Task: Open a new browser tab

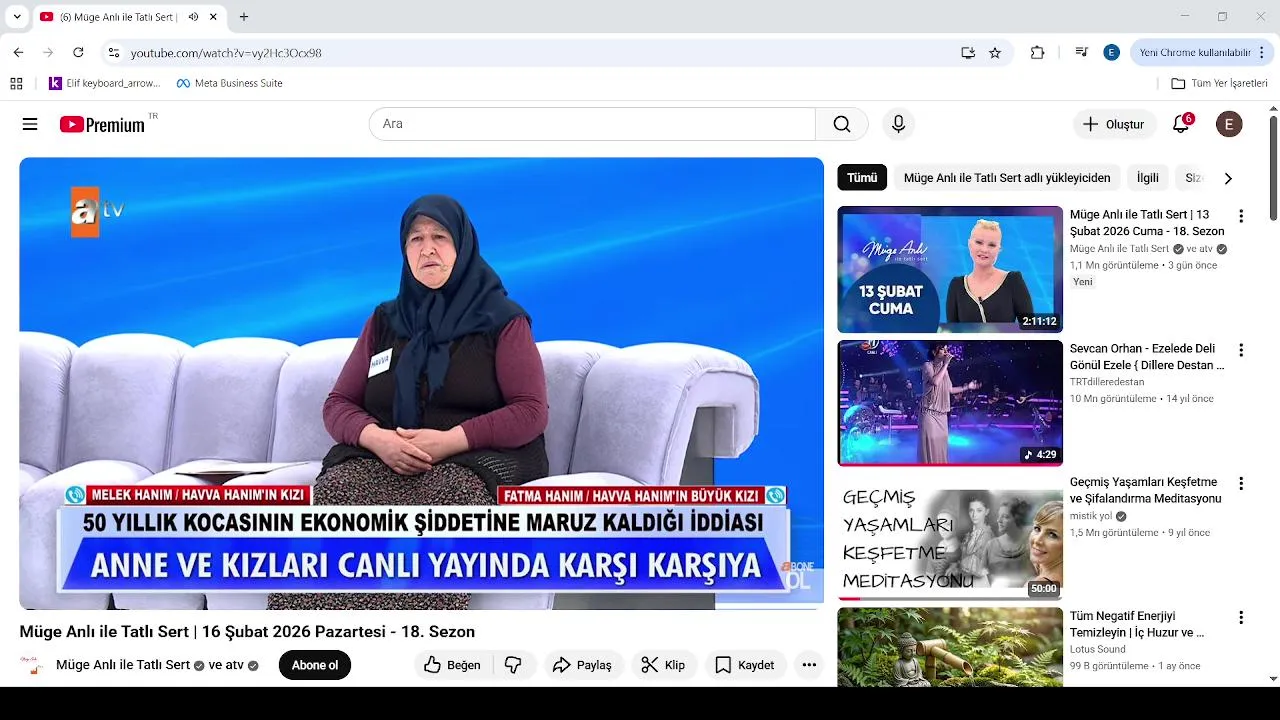Action: [x=244, y=17]
